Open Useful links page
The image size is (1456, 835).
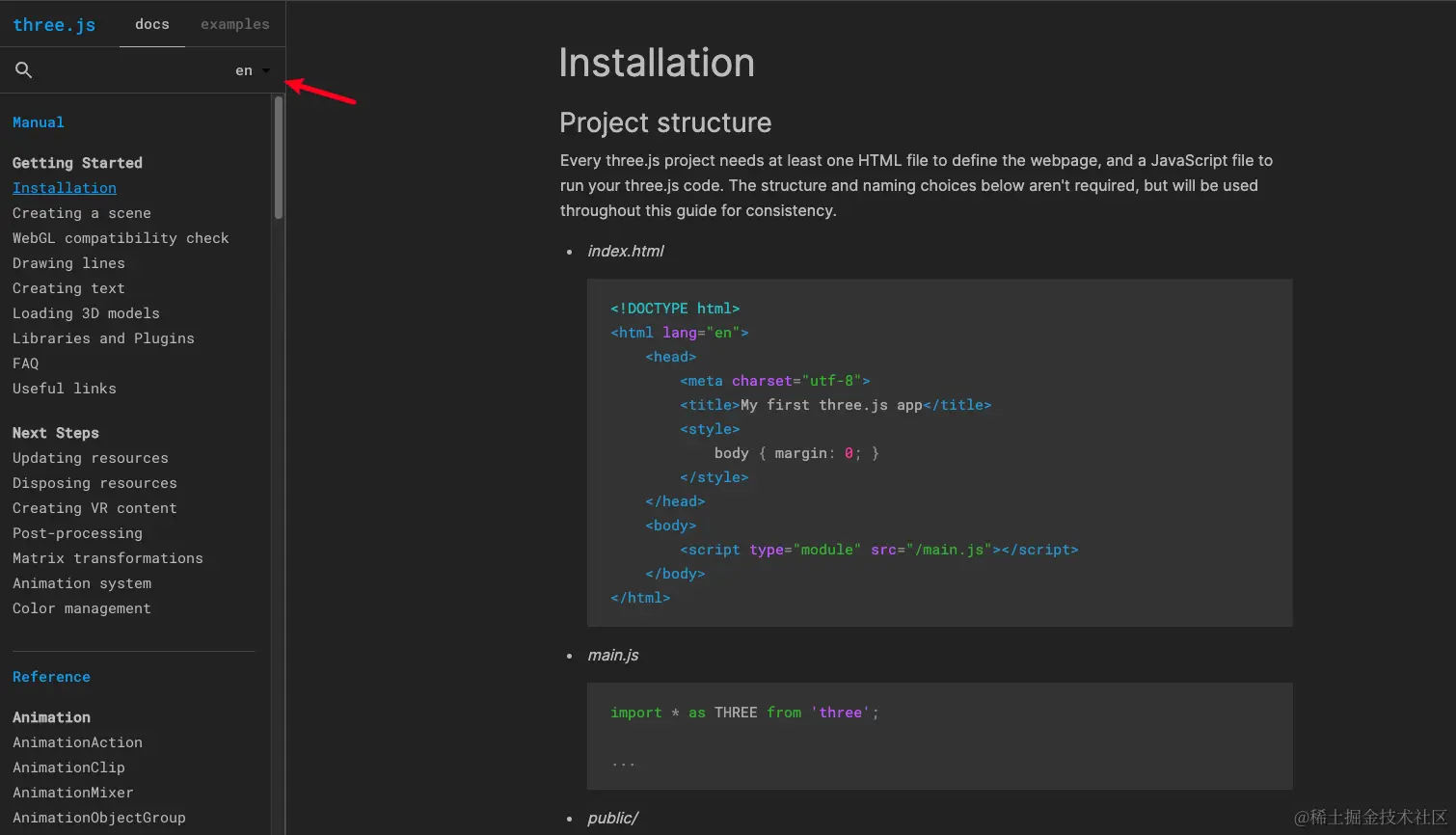click(65, 389)
